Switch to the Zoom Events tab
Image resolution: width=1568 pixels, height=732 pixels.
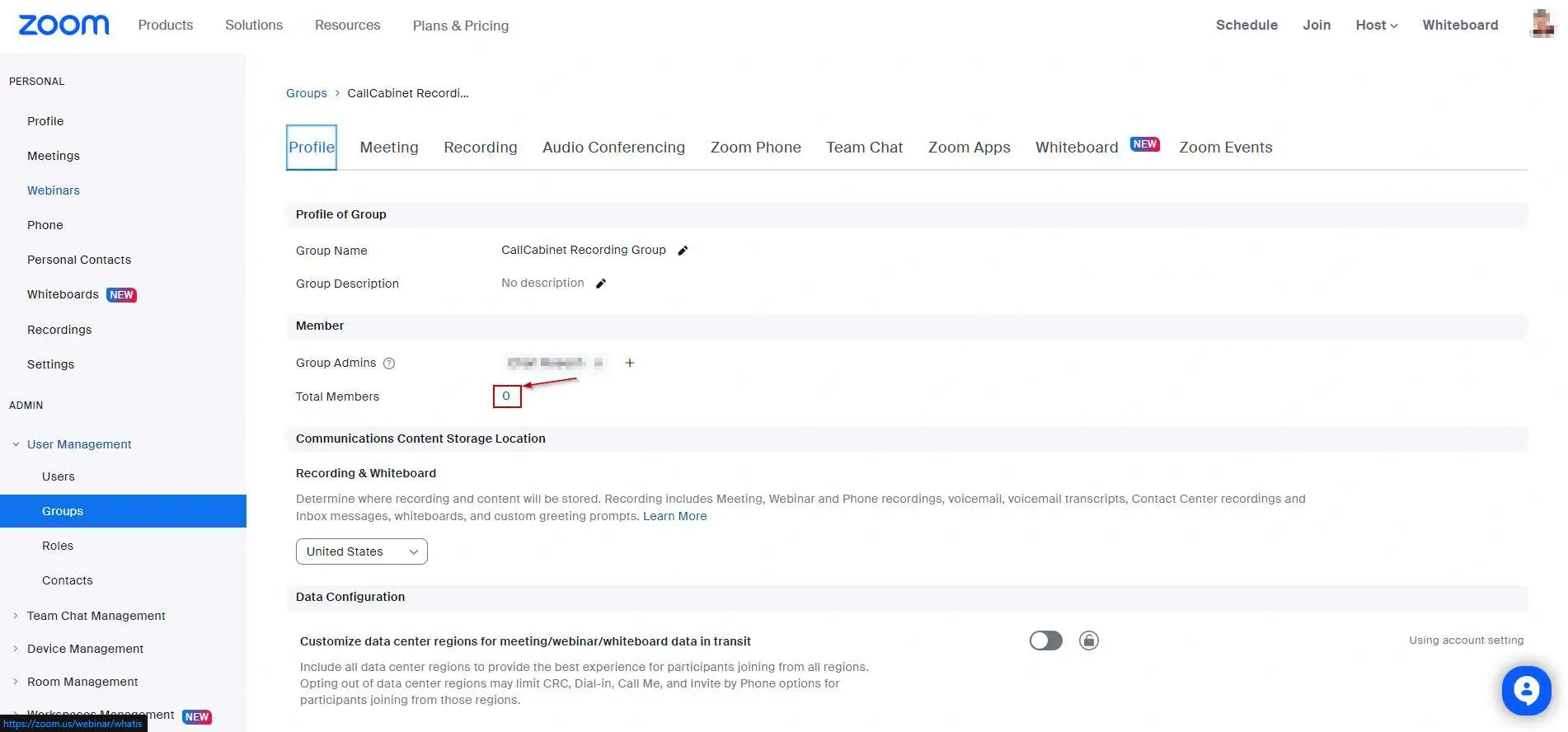[x=1226, y=148]
